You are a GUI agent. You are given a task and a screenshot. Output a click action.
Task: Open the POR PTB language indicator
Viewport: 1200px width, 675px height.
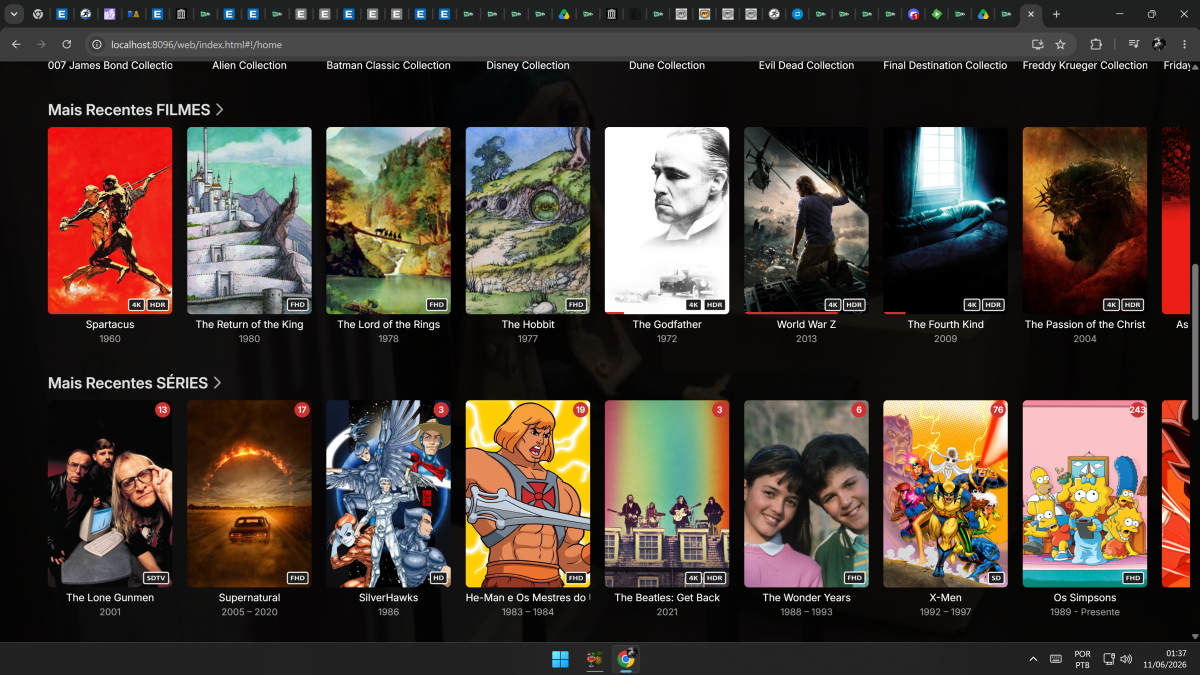point(1082,659)
